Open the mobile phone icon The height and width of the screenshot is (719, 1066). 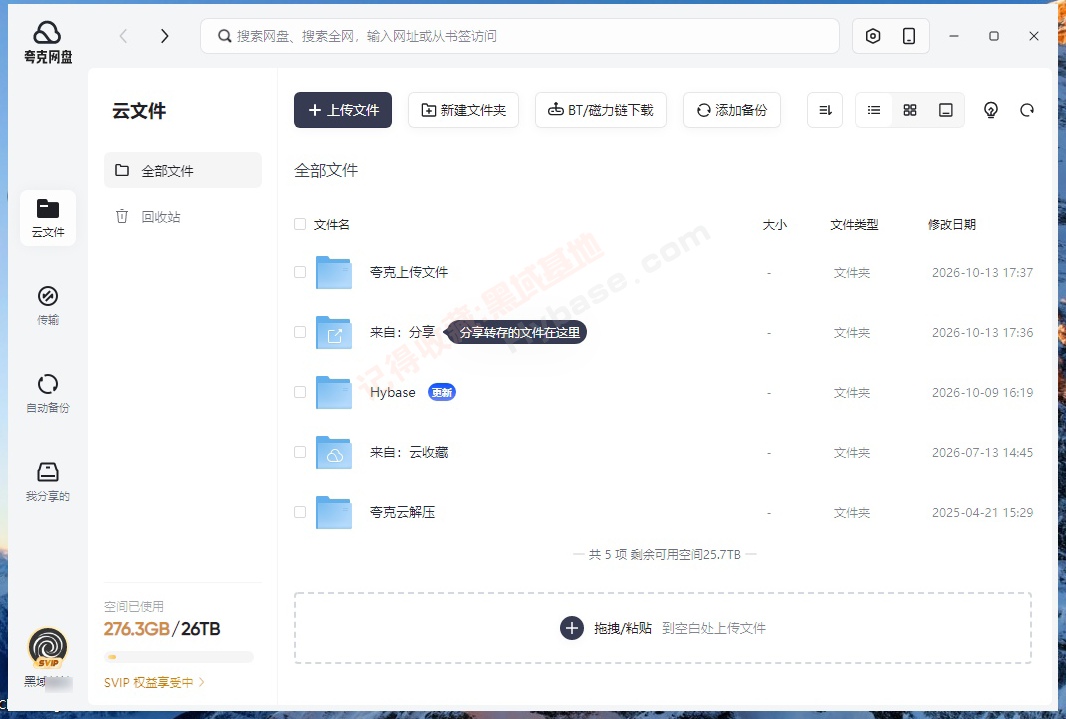(908, 36)
